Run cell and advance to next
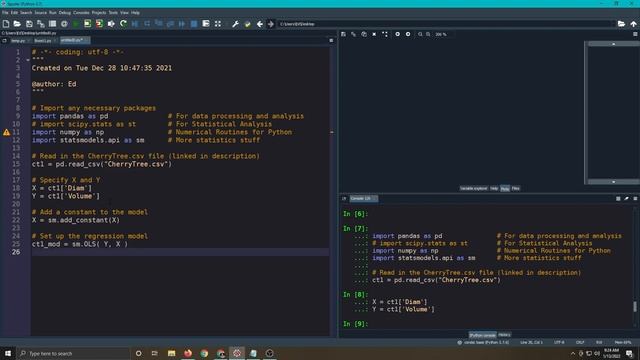640x360 pixels. point(99,24)
